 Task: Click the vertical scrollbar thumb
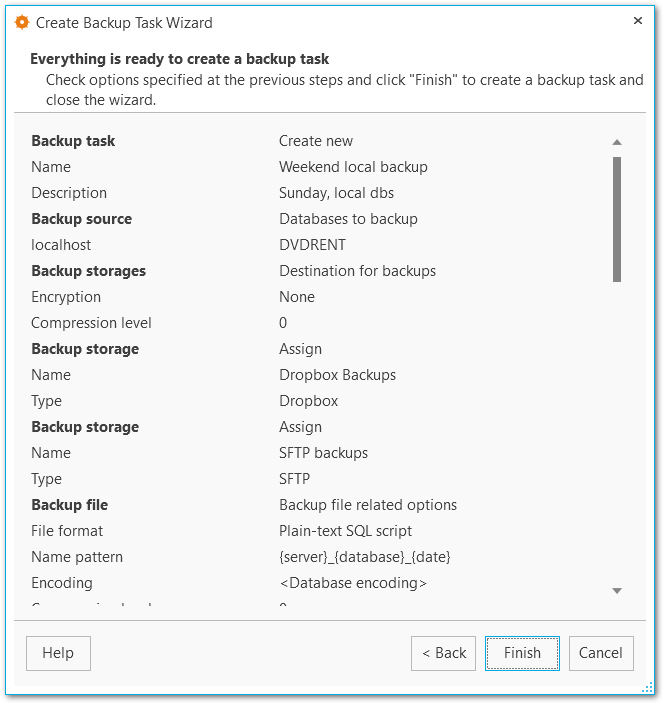click(x=617, y=217)
